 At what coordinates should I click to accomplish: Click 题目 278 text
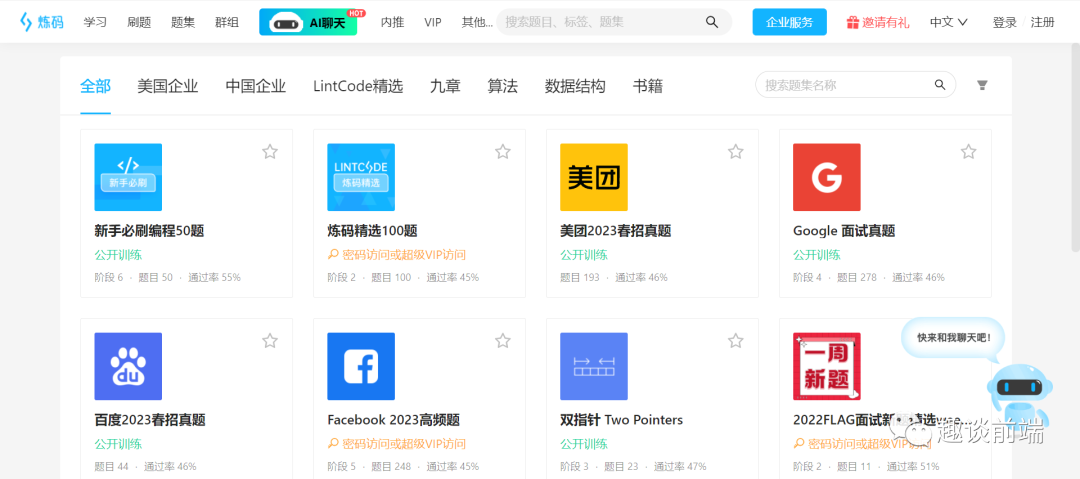[857, 278]
